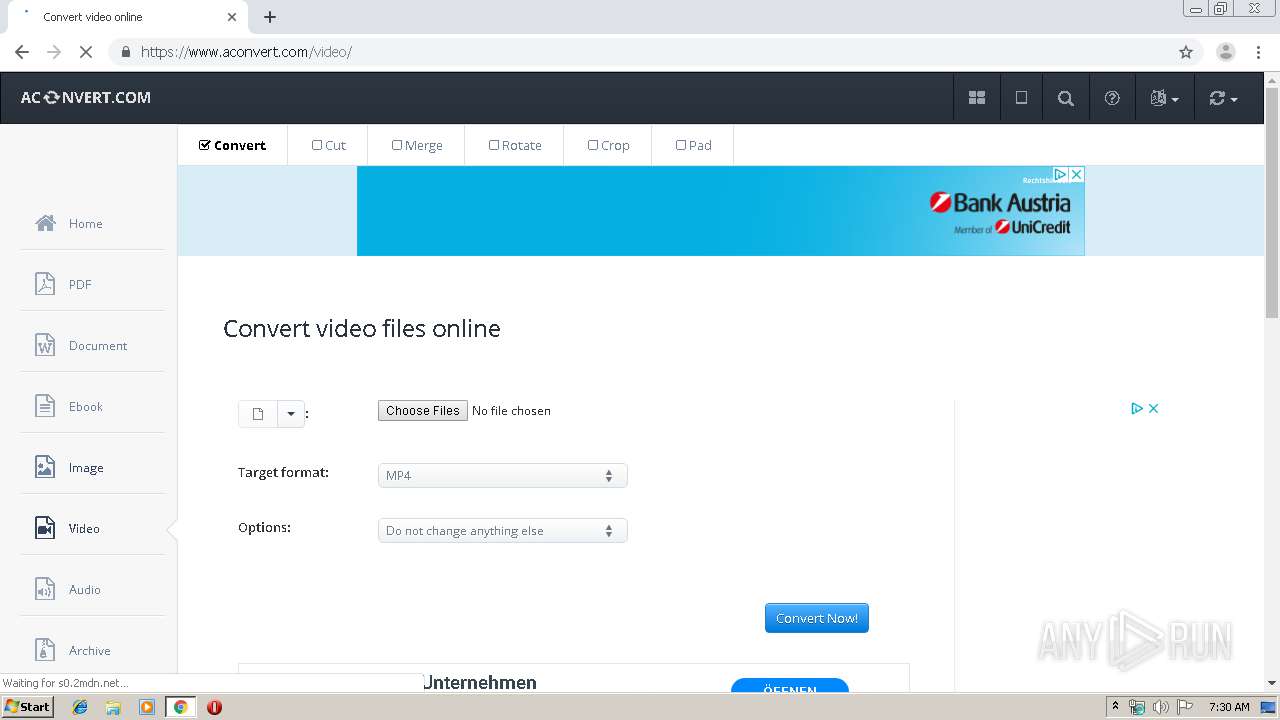This screenshot has width=1280, height=720.
Task: Click the ACONVERT.COM logo
Action: (86, 98)
